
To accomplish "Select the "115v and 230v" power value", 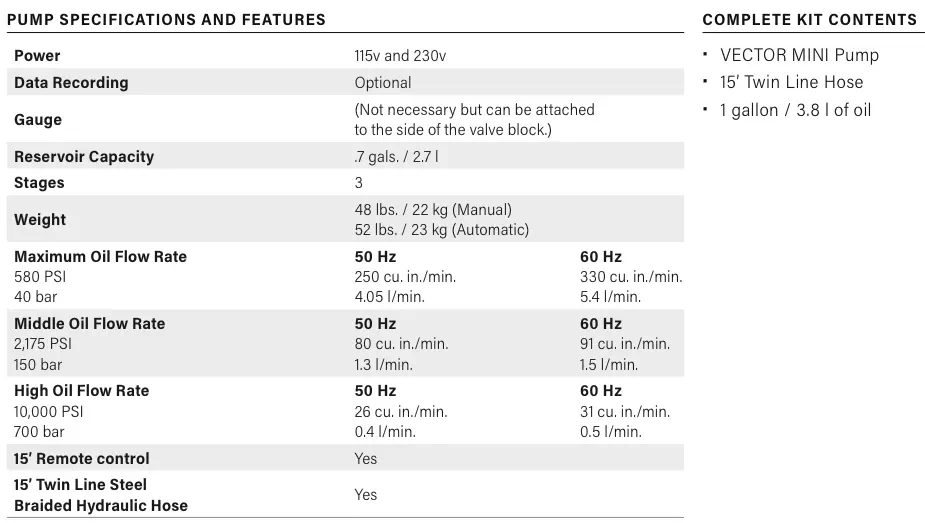I will coord(400,56).
